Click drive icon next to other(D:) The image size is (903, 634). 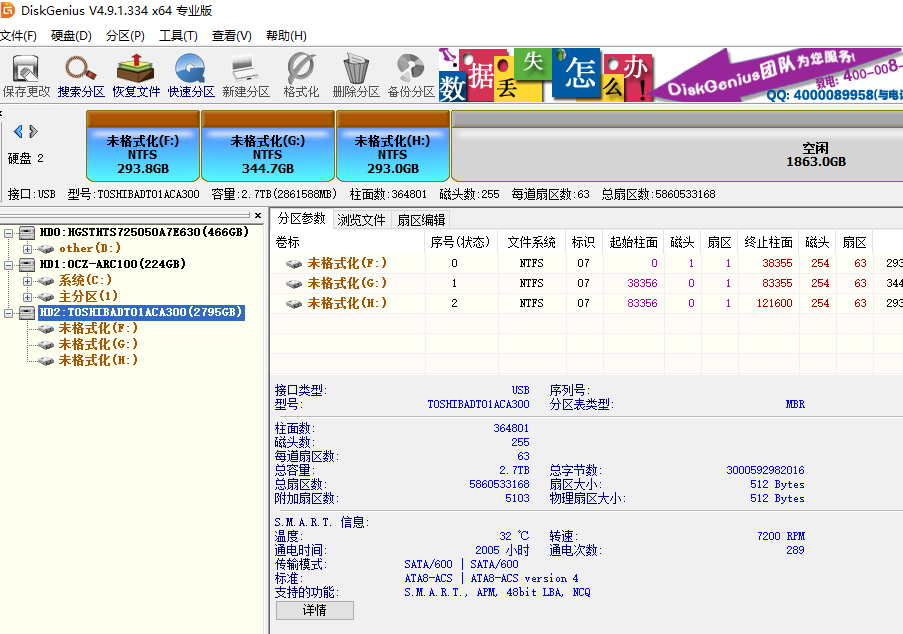[x=45, y=249]
